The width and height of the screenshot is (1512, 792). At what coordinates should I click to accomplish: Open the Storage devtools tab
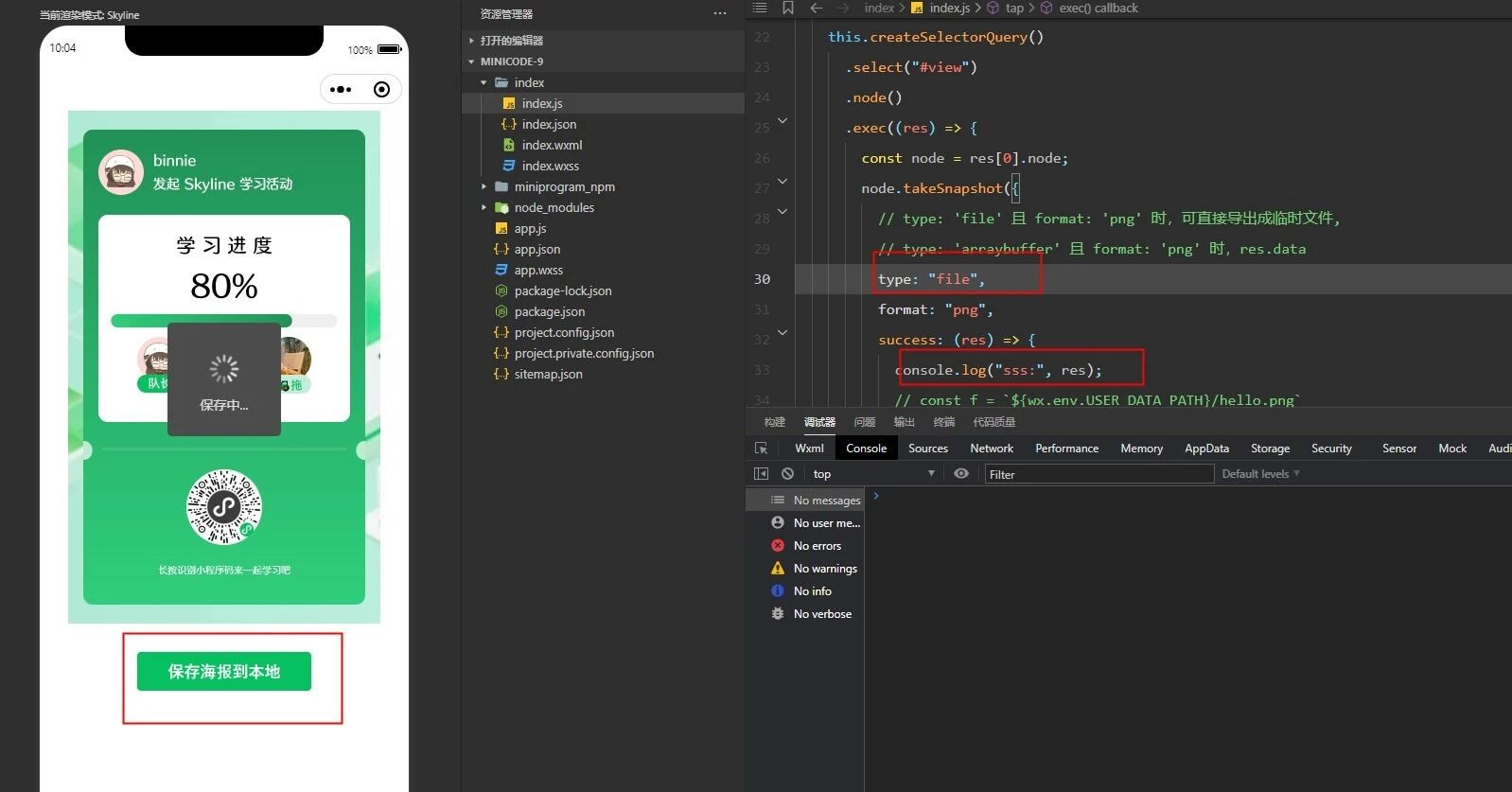1271,449
